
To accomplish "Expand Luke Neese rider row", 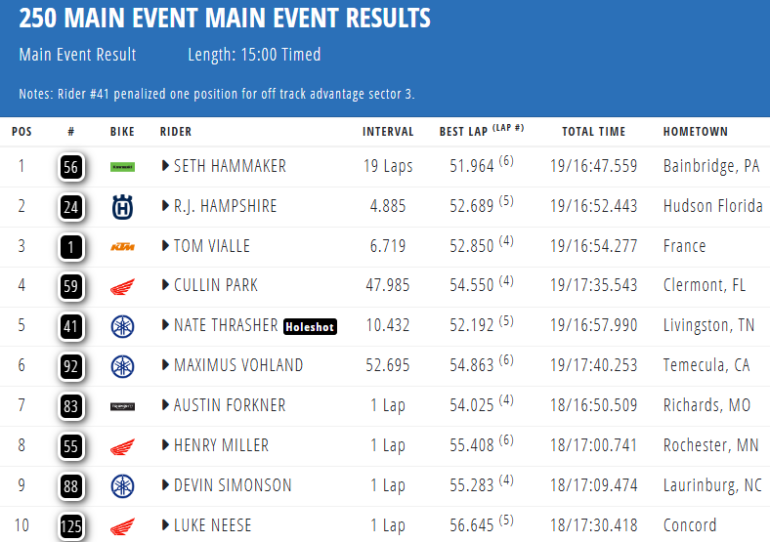I will click(x=165, y=525).
